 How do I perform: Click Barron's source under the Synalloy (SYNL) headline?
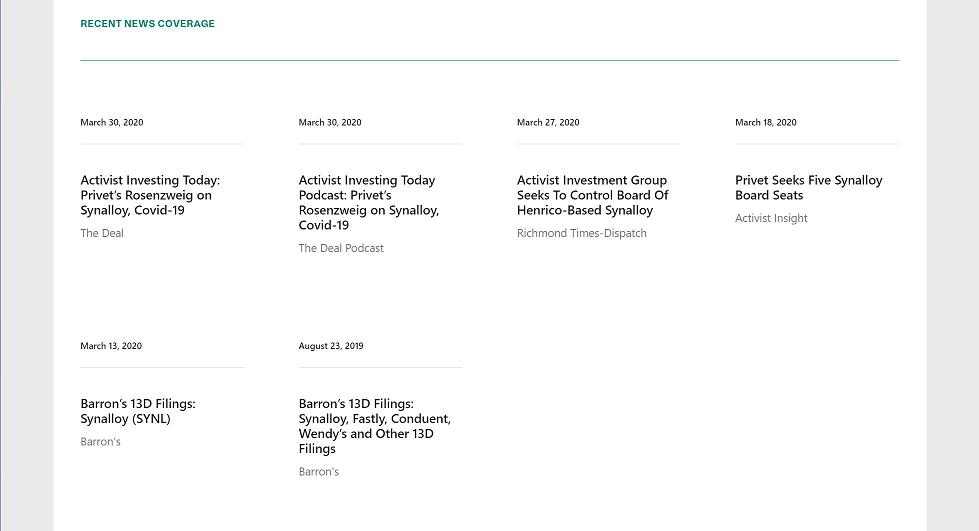[100, 442]
